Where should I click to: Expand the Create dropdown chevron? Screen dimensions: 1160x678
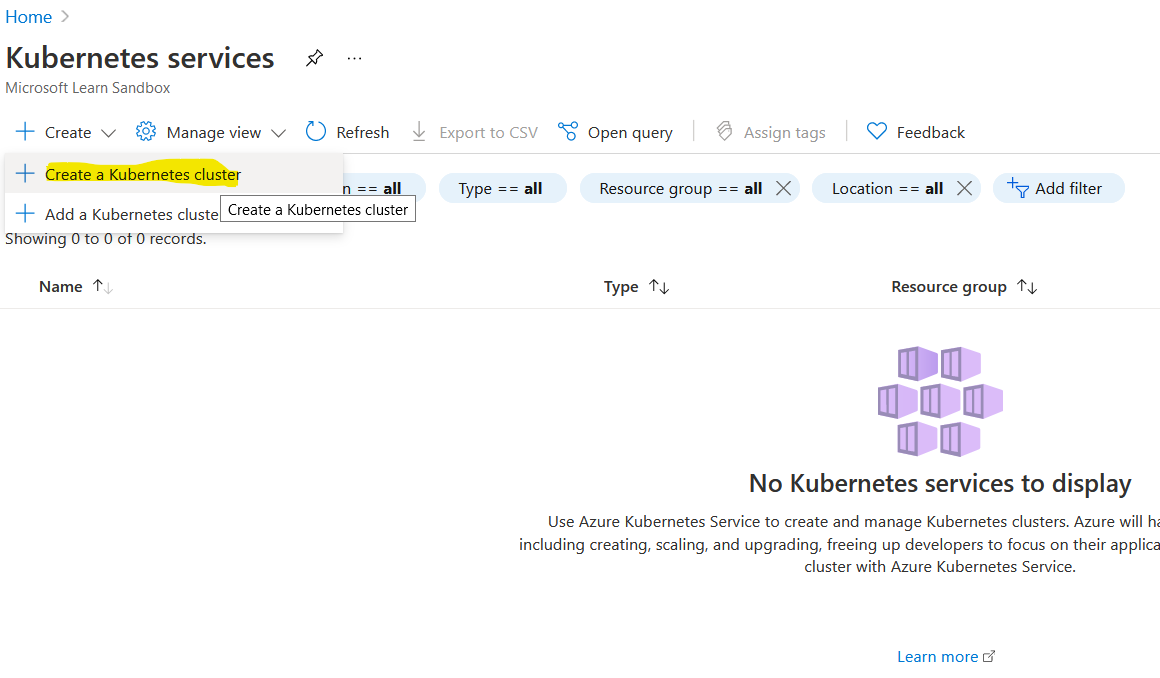(109, 133)
